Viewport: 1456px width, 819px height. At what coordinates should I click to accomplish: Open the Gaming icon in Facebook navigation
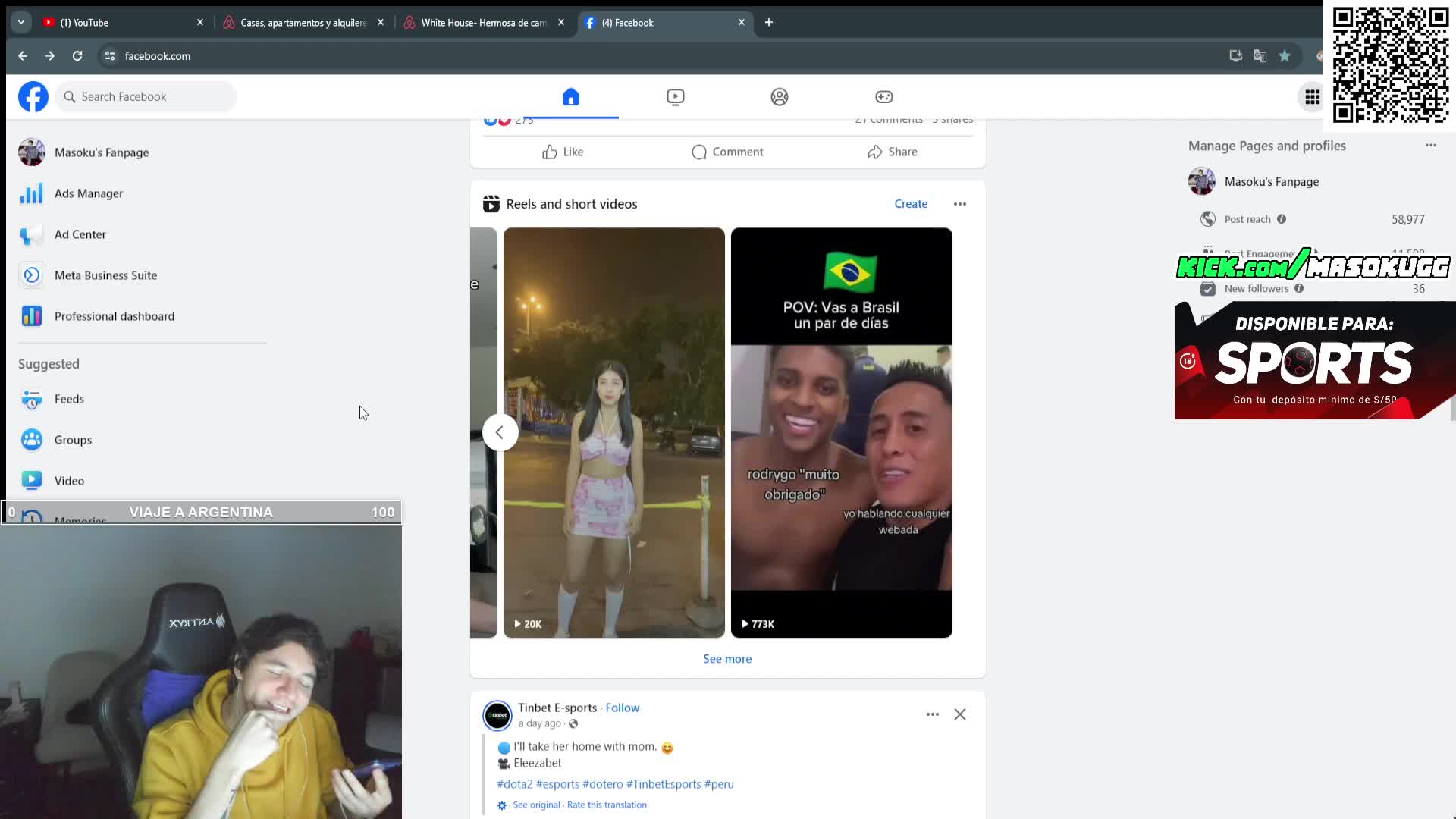coord(883,97)
